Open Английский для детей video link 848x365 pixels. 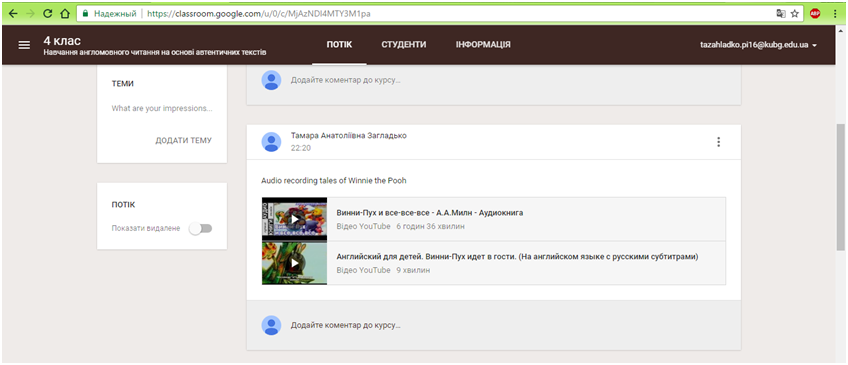click(517, 256)
